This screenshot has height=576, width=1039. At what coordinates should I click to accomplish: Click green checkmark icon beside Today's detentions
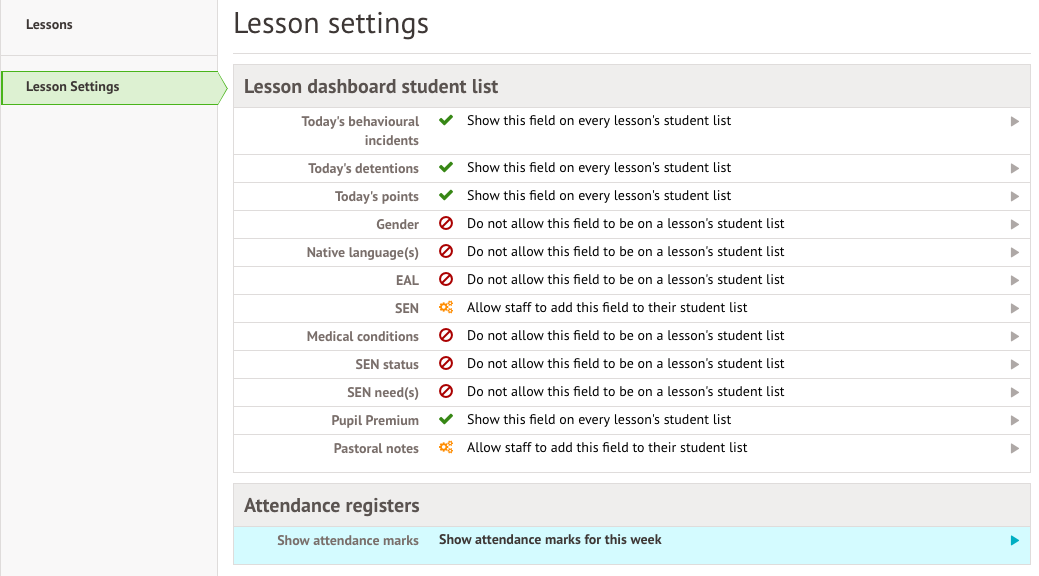(446, 167)
